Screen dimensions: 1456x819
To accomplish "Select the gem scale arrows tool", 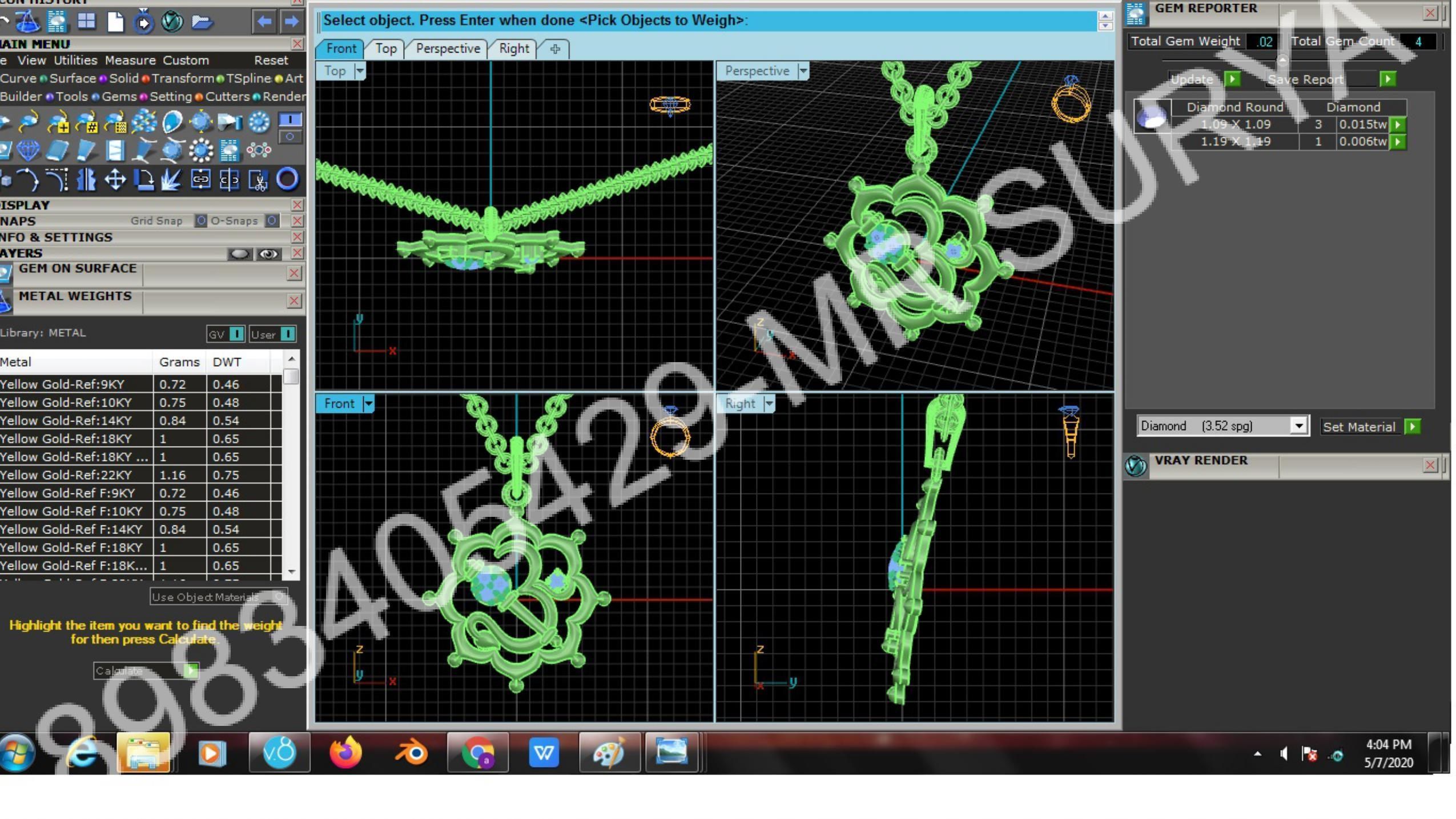I will coord(200,122).
